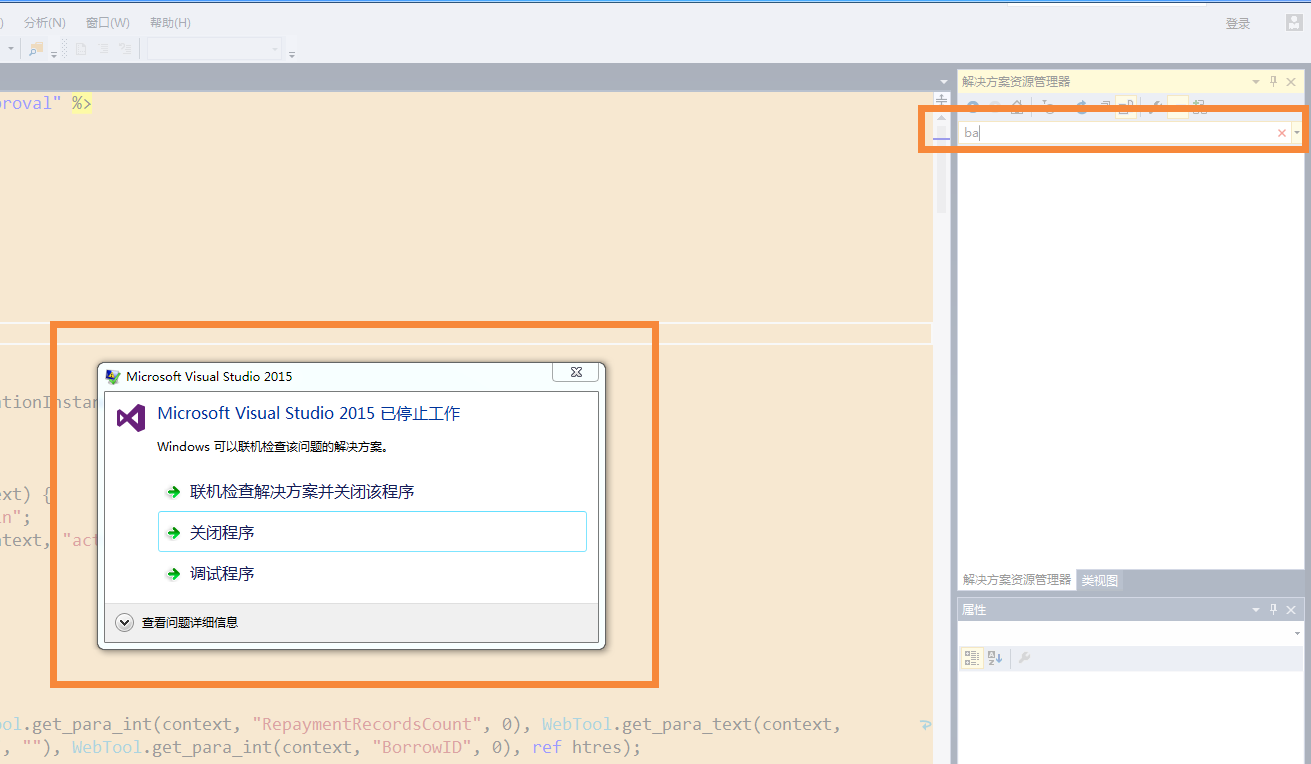Viewport: 1311px width, 764px height.
Task: Open the empty combo box in the toolbar
Action: [x=215, y=49]
